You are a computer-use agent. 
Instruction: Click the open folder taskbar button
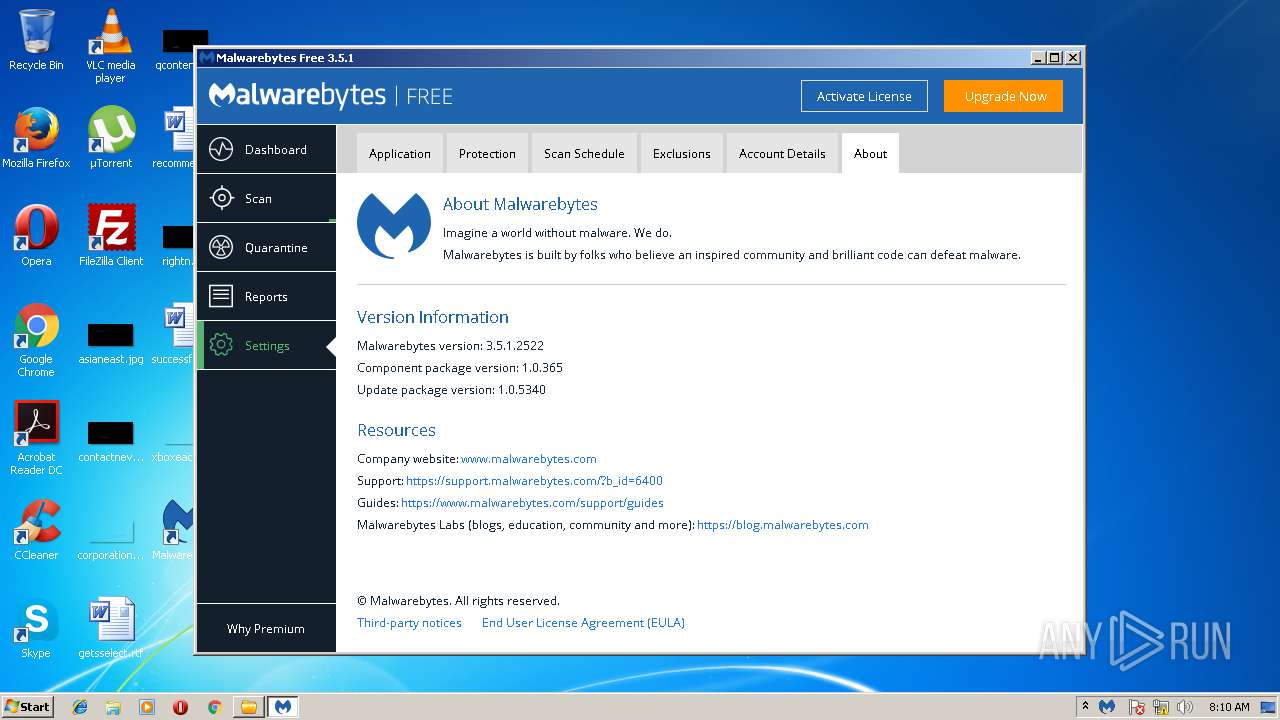[248, 707]
